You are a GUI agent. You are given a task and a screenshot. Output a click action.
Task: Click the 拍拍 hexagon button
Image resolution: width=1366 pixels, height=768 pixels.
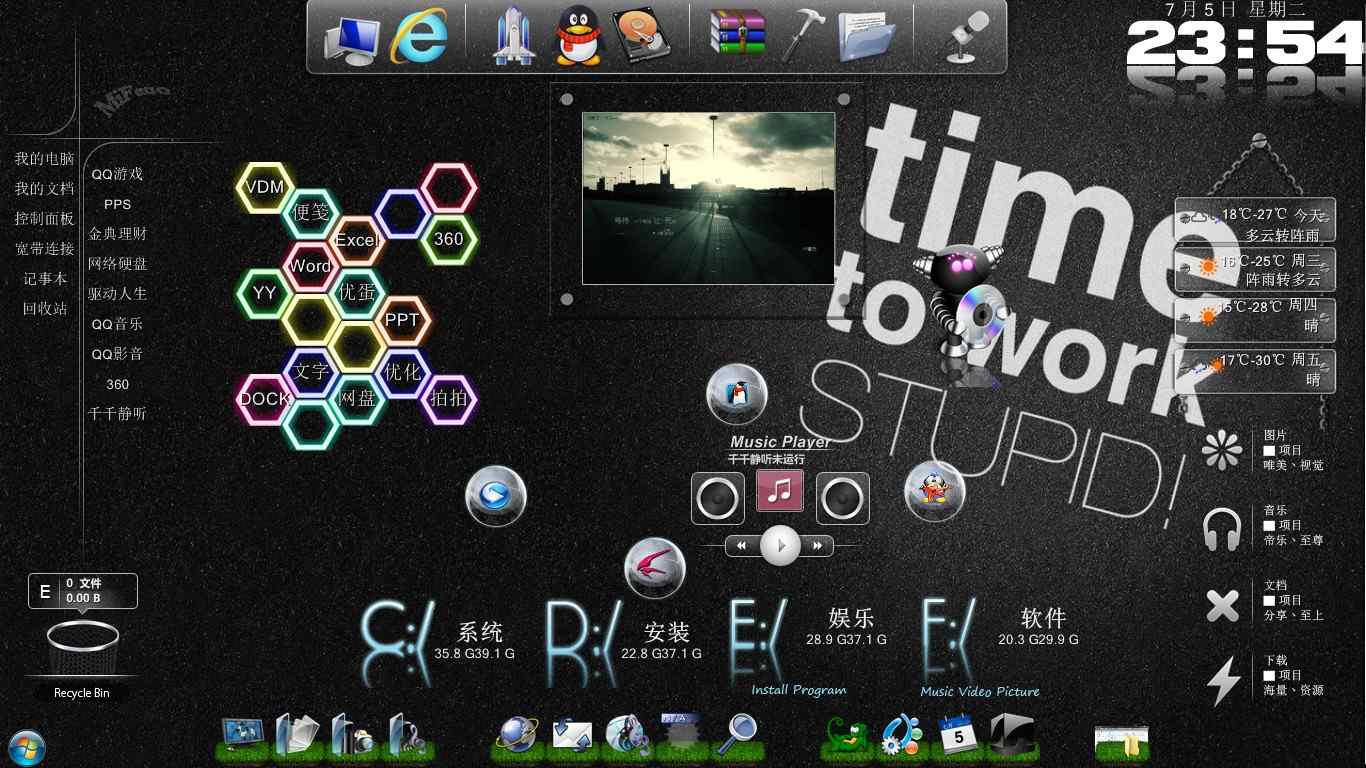[x=449, y=398]
